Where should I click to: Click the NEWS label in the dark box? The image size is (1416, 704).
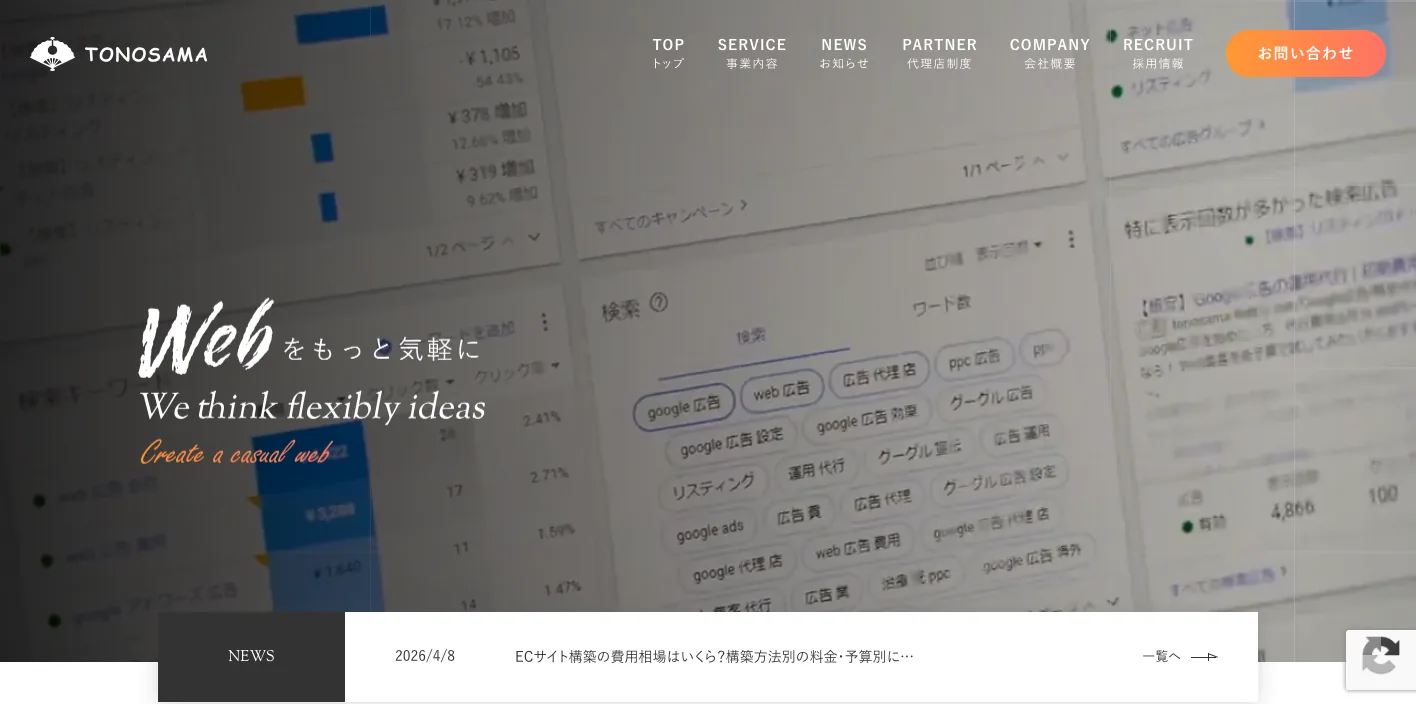pyautogui.click(x=251, y=656)
